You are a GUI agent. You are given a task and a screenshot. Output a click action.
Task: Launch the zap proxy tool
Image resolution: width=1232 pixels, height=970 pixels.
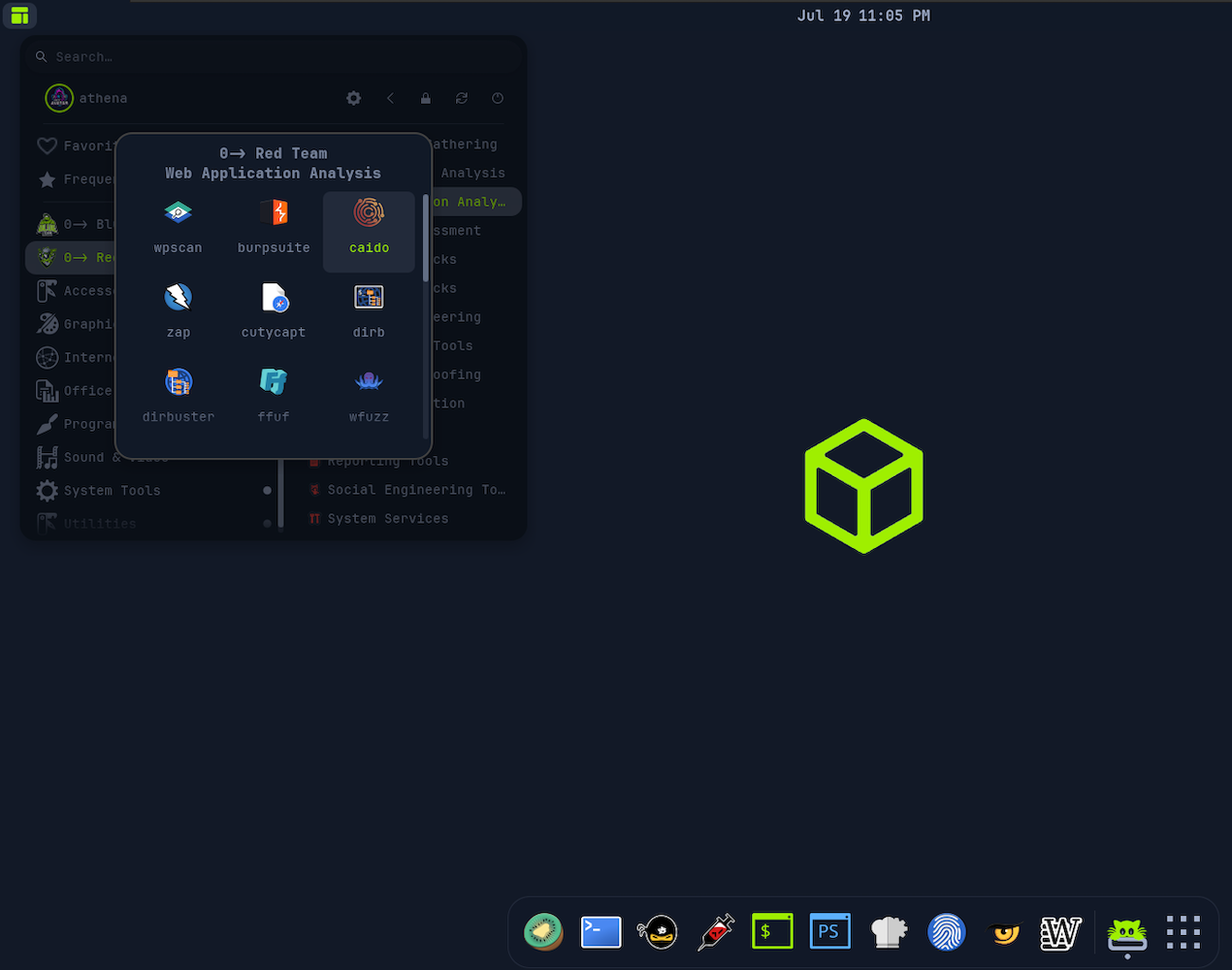point(178,308)
